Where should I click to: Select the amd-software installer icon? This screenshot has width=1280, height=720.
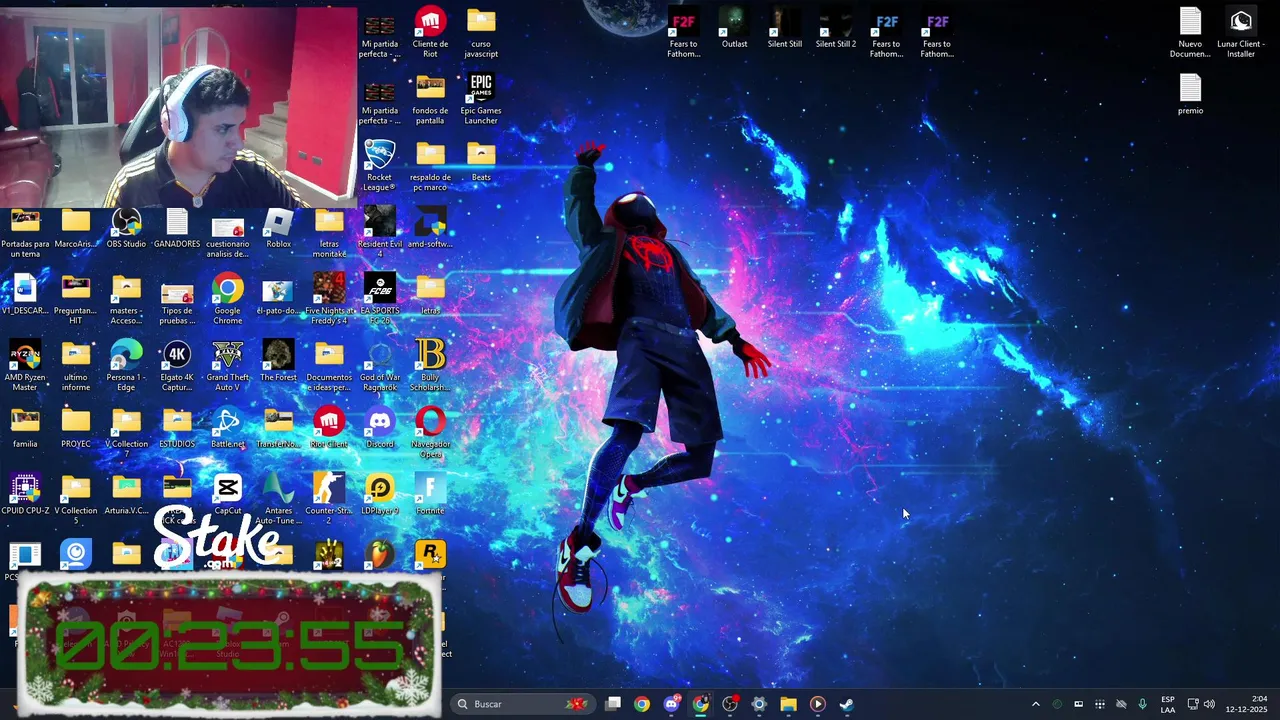(430, 229)
